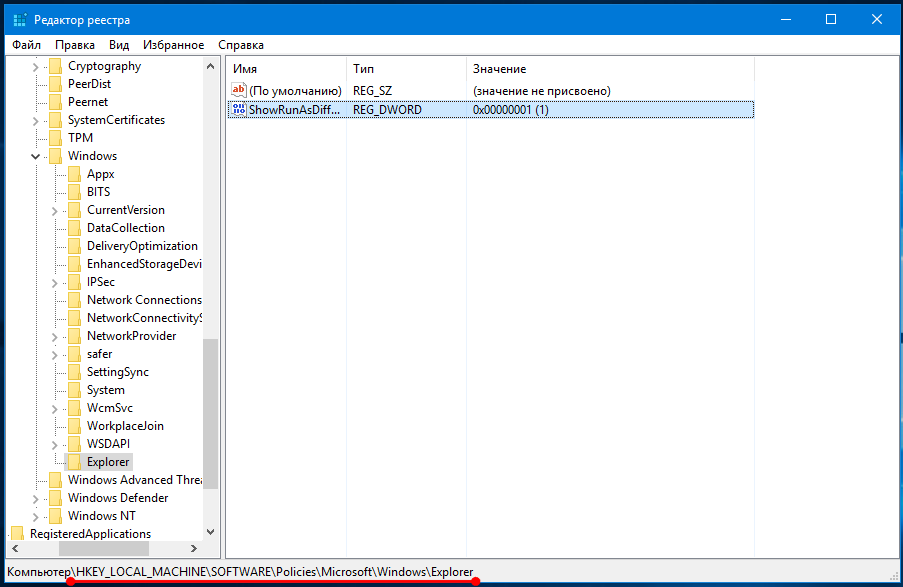Select the Explorer folder icon in tree
The height and width of the screenshot is (587, 903).
point(74,462)
